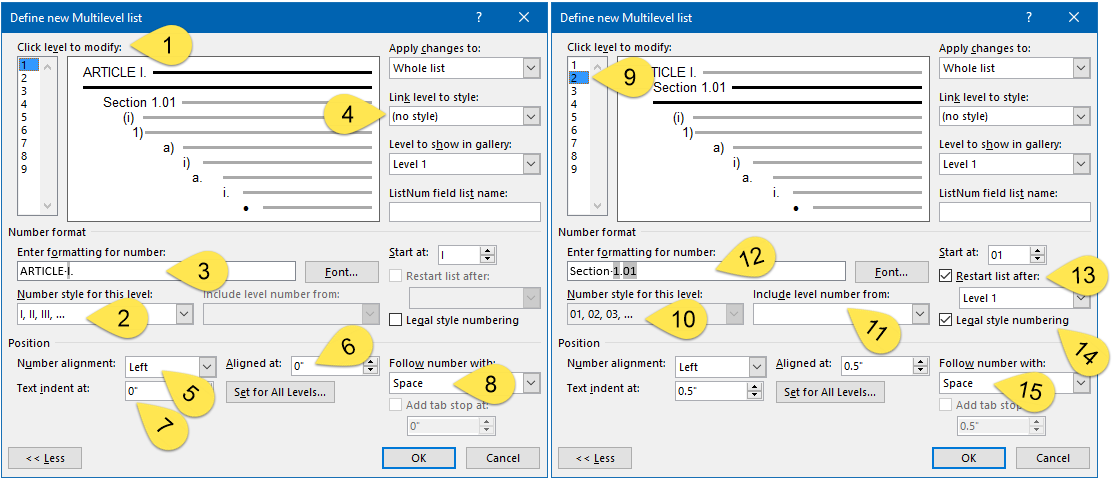Enable Legal style numbering in the left dialog
Screen dimensions: 1114x485
(397, 320)
